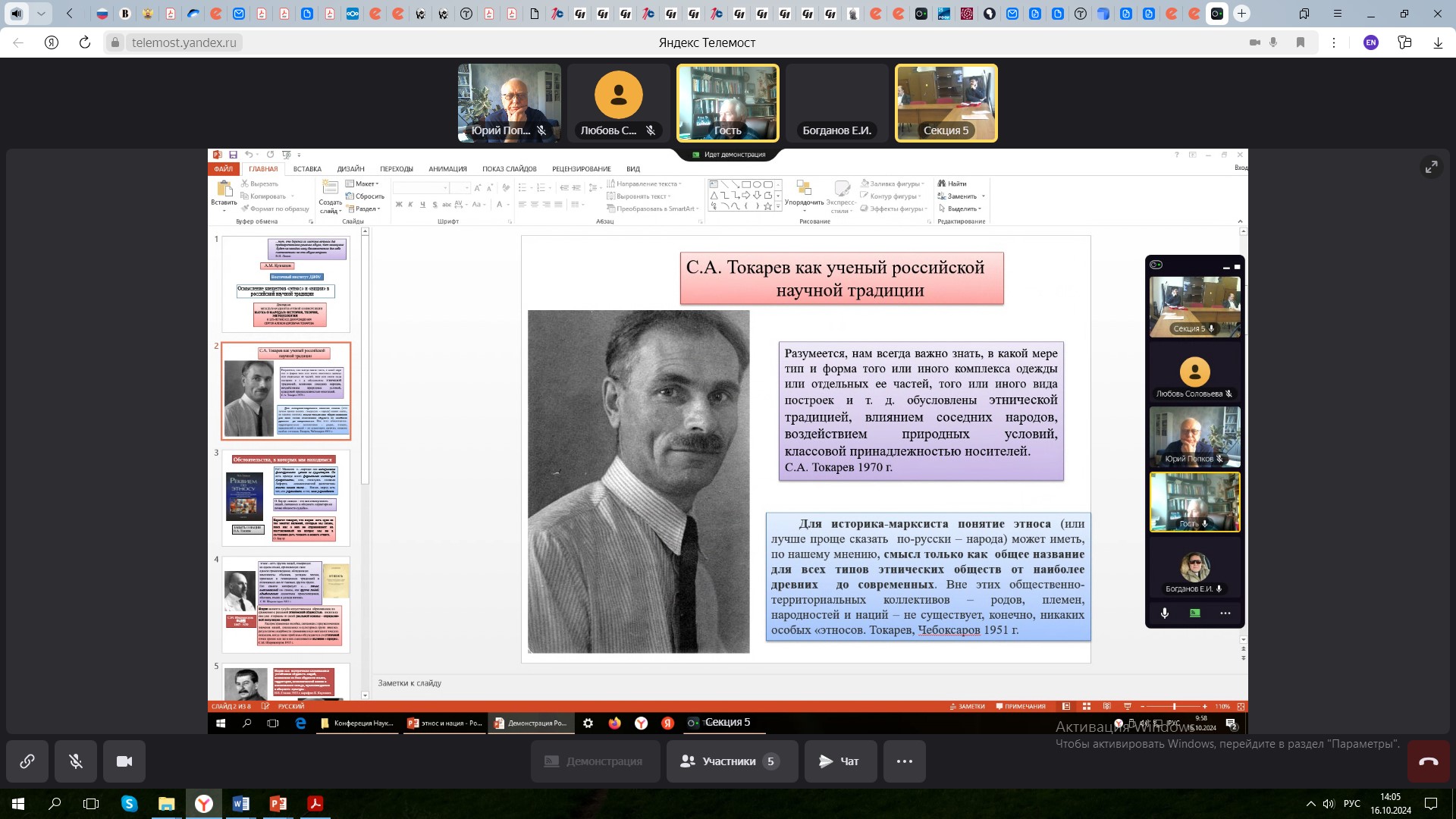Unmute microphone in Telemost bottom bar
1456x819 pixels.
[x=76, y=761]
